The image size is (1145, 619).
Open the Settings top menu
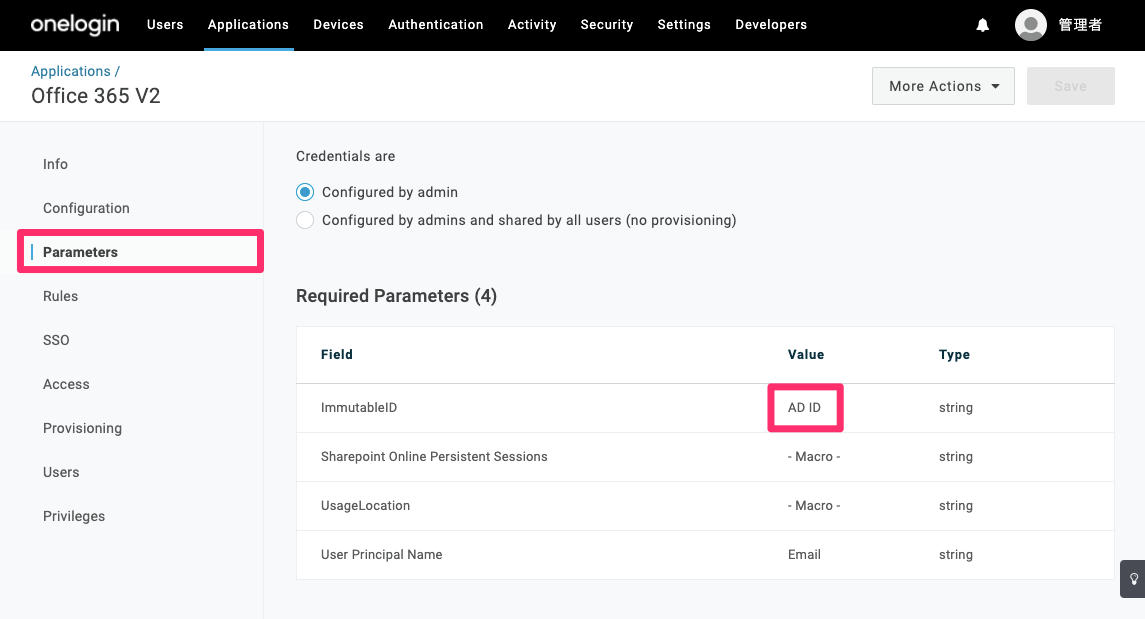(x=684, y=25)
